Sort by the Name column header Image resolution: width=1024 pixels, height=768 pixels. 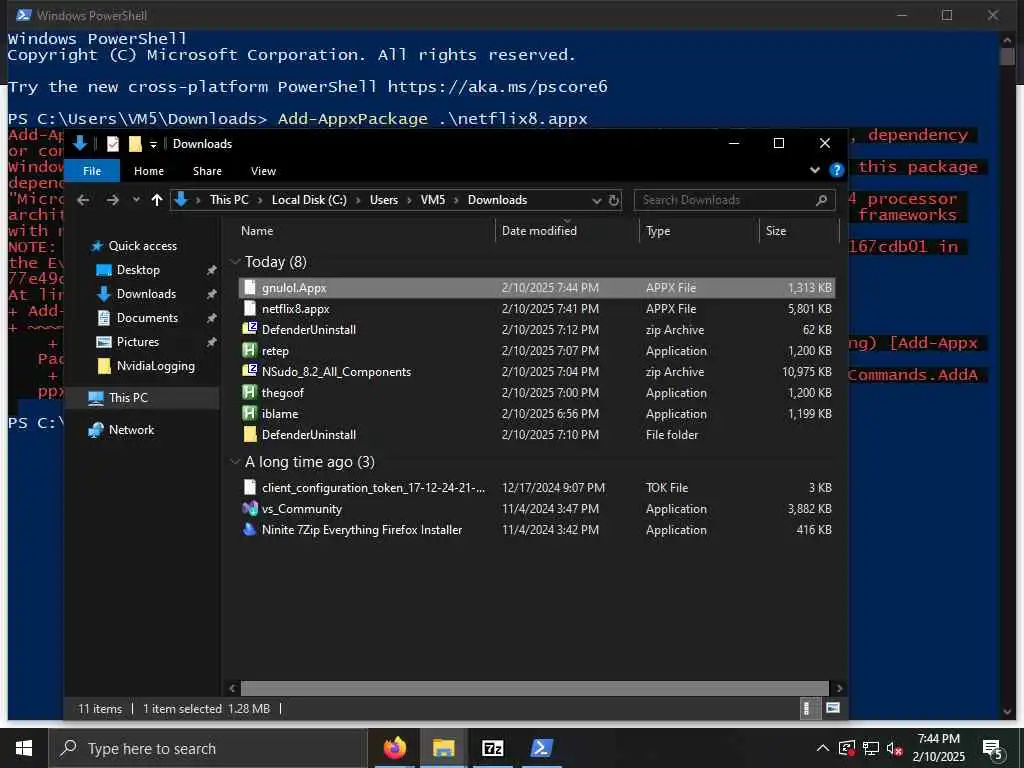coord(257,231)
